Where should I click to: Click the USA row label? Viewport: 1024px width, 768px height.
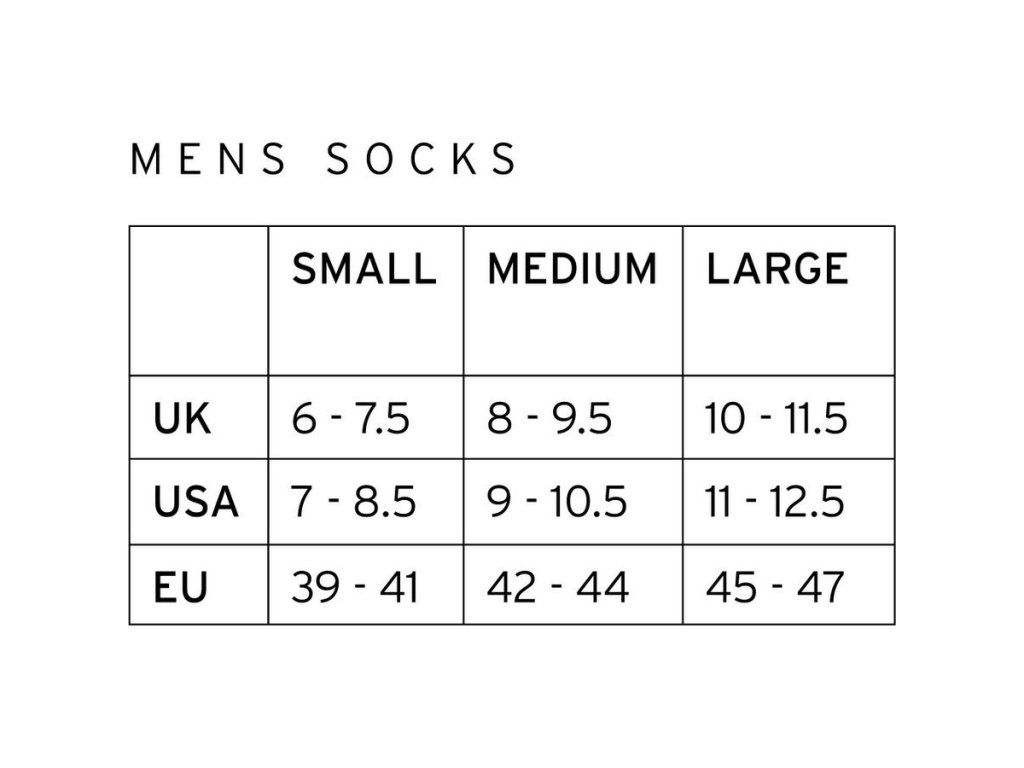click(196, 502)
